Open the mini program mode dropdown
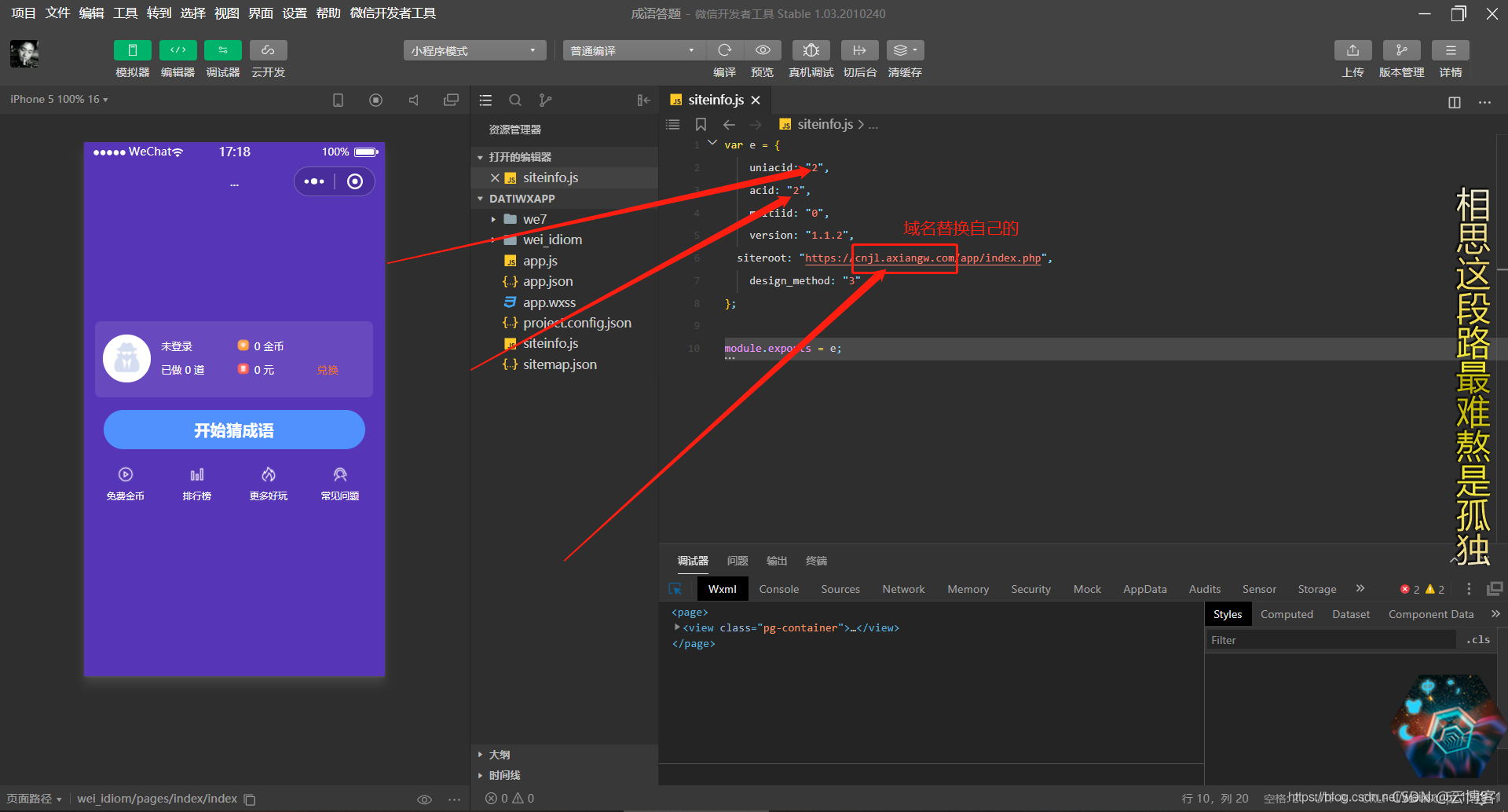 point(474,50)
